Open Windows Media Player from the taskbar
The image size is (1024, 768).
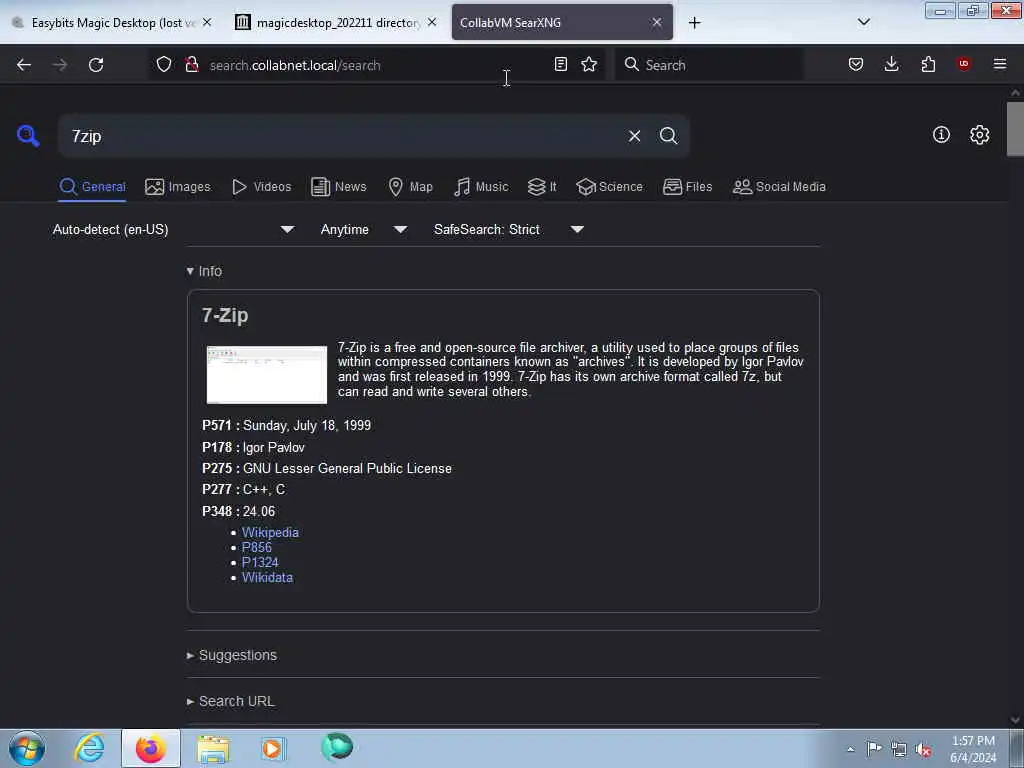point(273,748)
